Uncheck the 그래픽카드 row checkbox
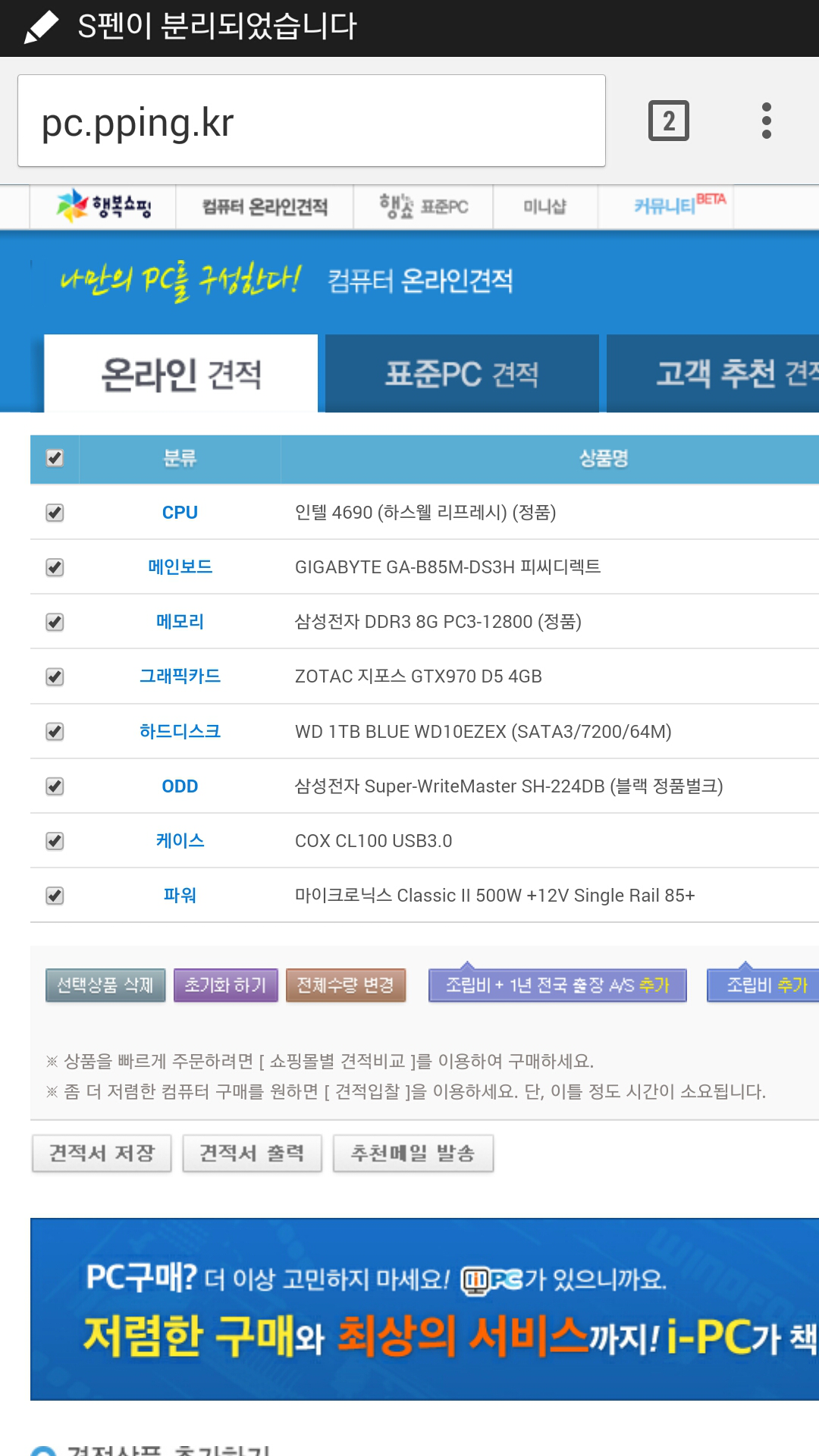The height and width of the screenshot is (1456, 819). point(55,676)
